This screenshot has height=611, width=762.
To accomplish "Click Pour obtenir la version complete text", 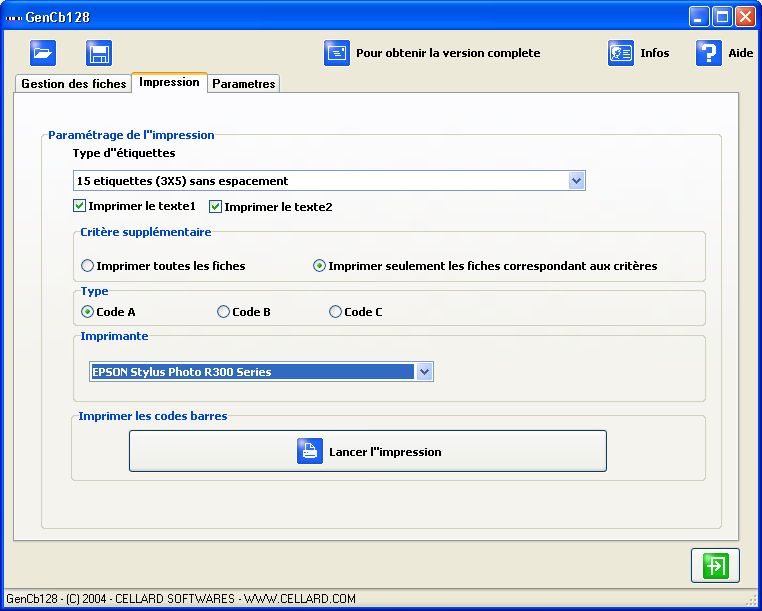I will pos(448,53).
